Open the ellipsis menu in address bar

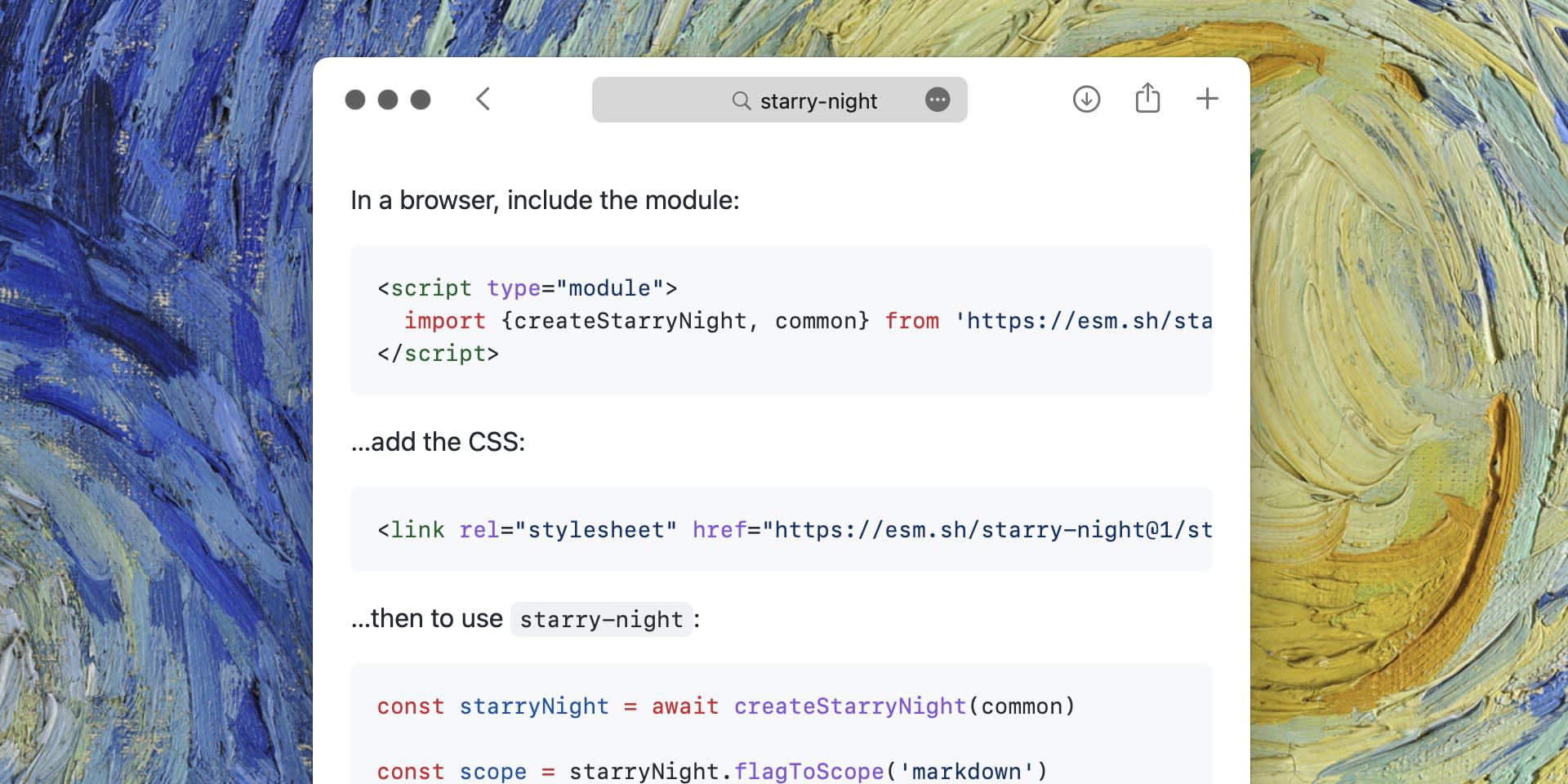pyautogui.click(x=938, y=100)
